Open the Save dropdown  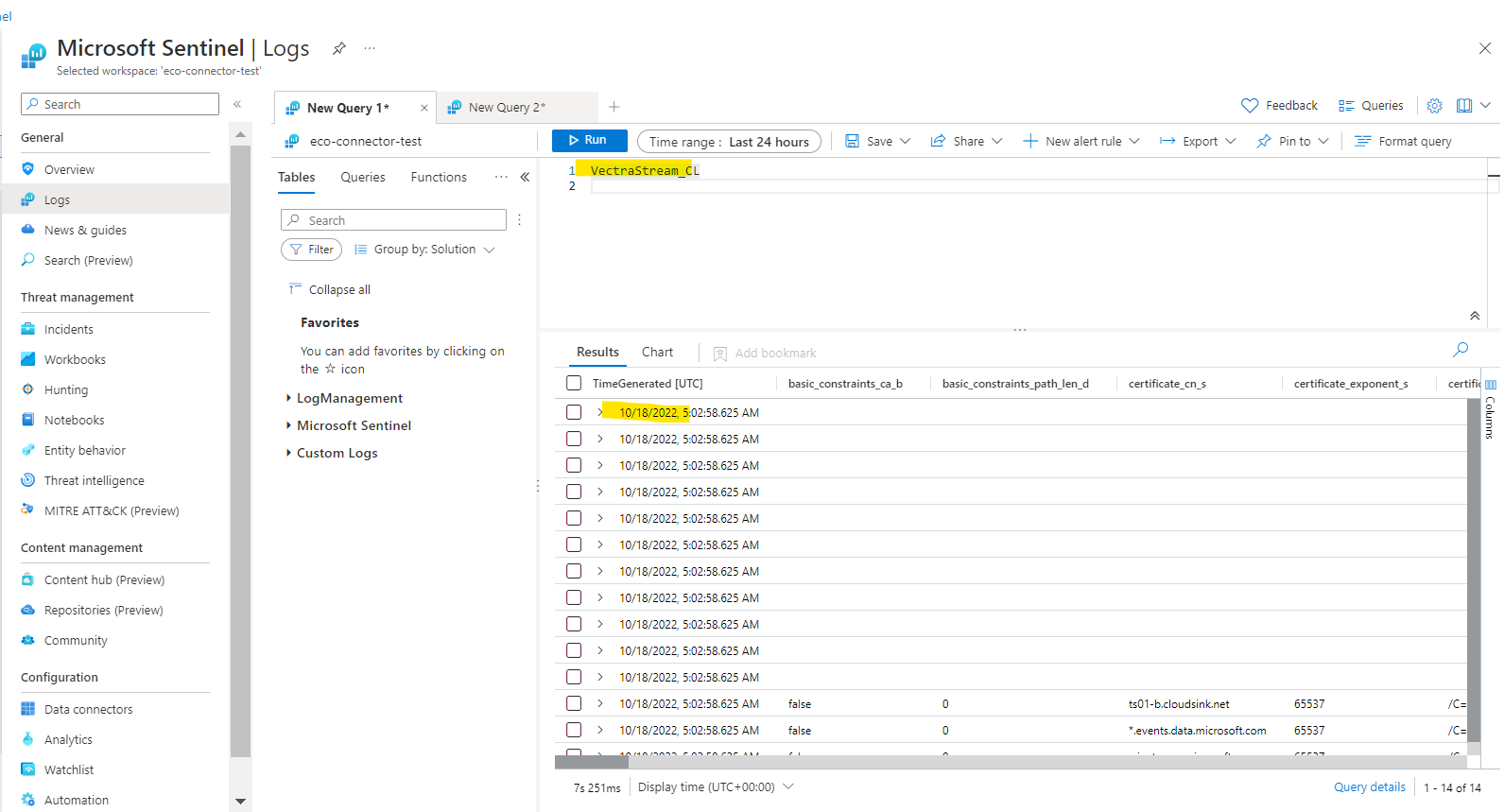(x=878, y=141)
